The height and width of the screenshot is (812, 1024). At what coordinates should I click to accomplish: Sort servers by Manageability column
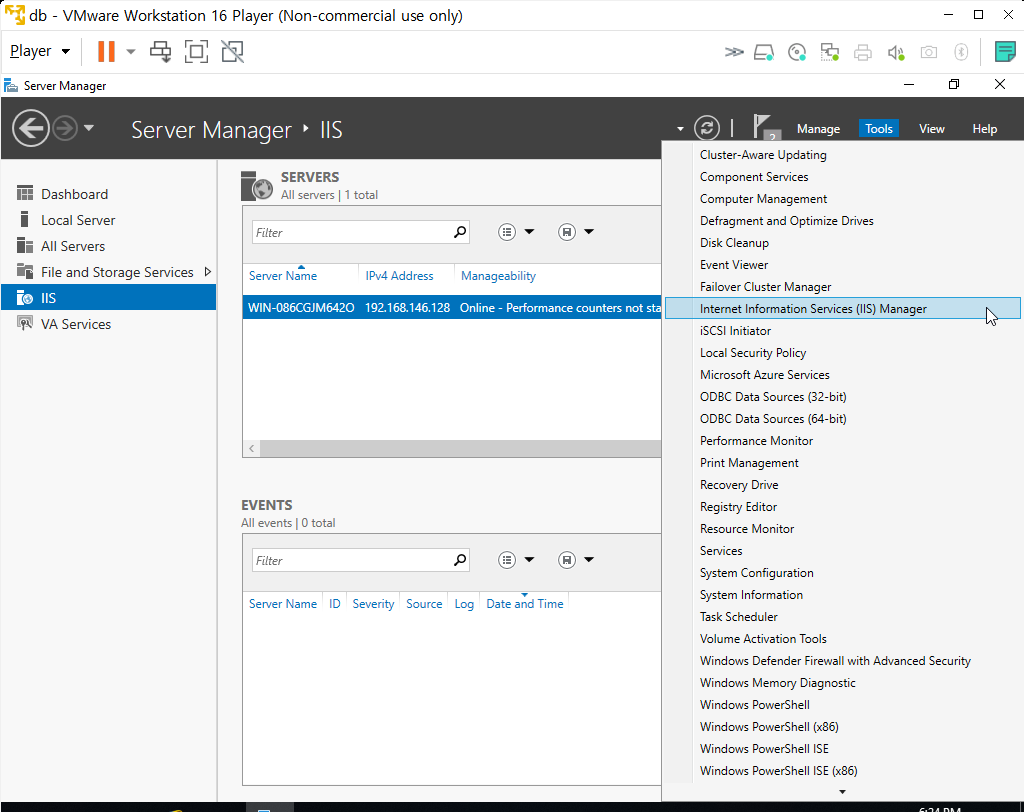pos(498,276)
